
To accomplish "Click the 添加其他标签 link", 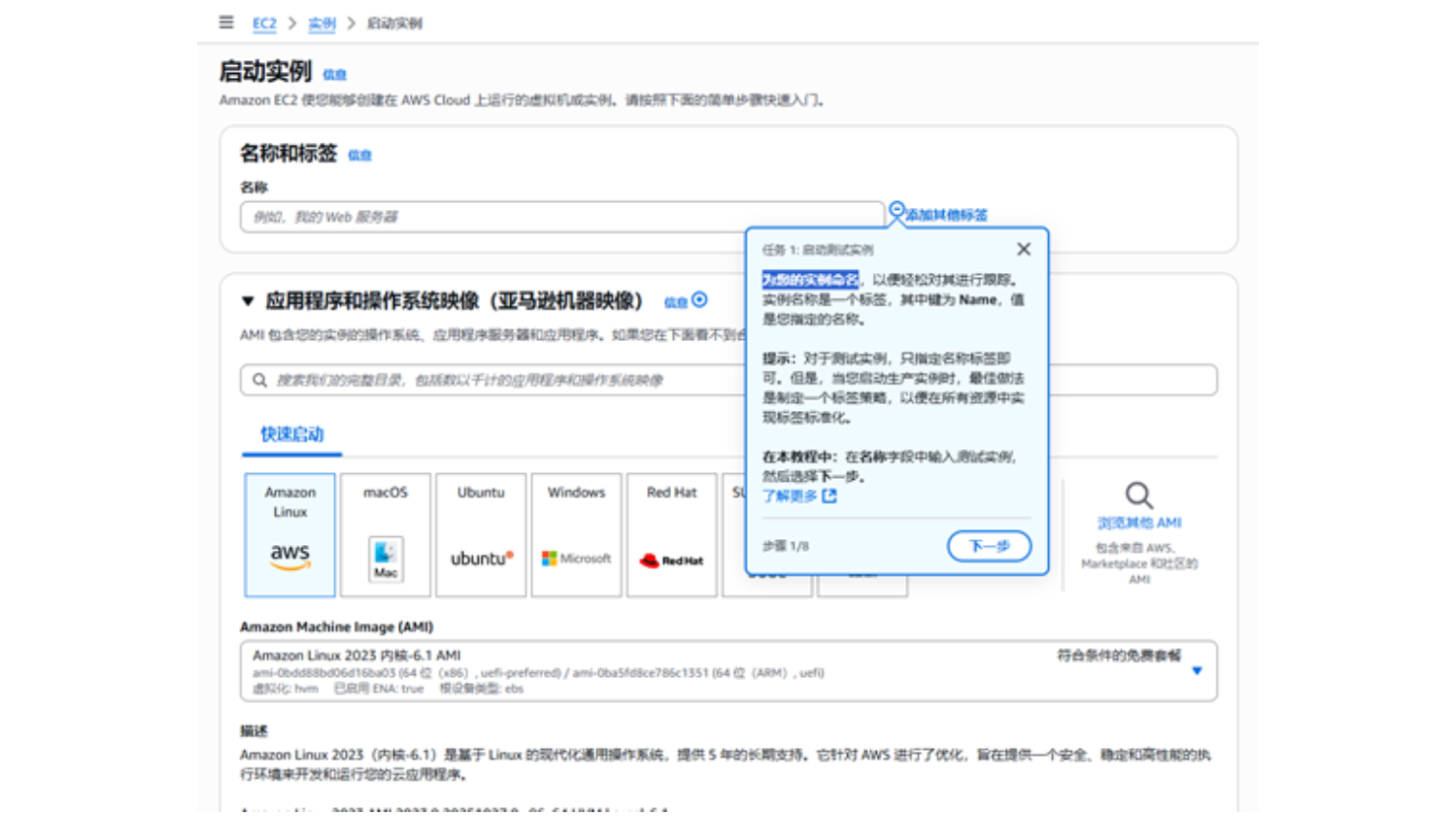I will point(946,215).
